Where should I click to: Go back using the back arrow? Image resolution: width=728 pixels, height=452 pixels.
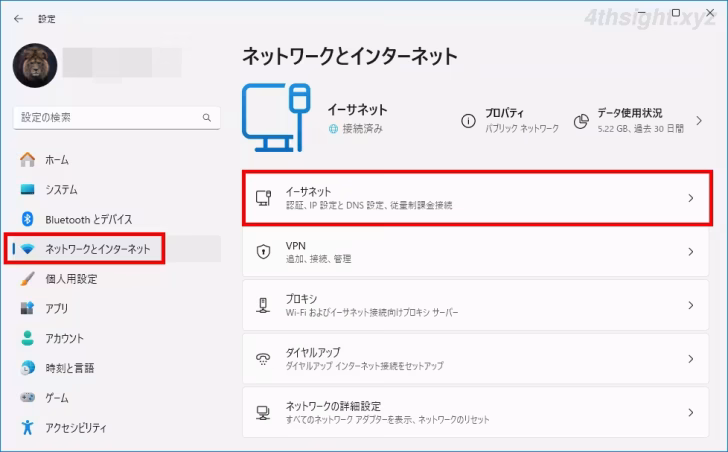tap(18, 19)
